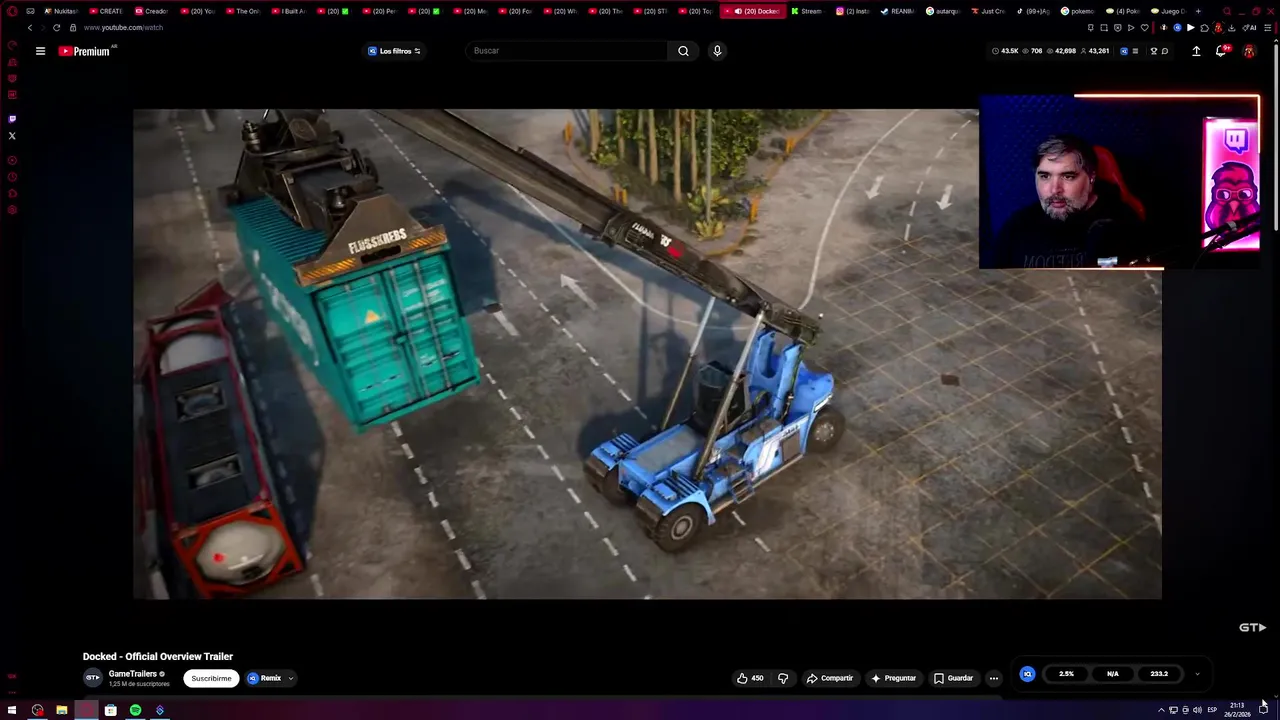This screenshot has width=1280, height=720.
Task: Open the upload arrow icon in YouTube header
Action: pyautogui.click(x=1196, y=51)
